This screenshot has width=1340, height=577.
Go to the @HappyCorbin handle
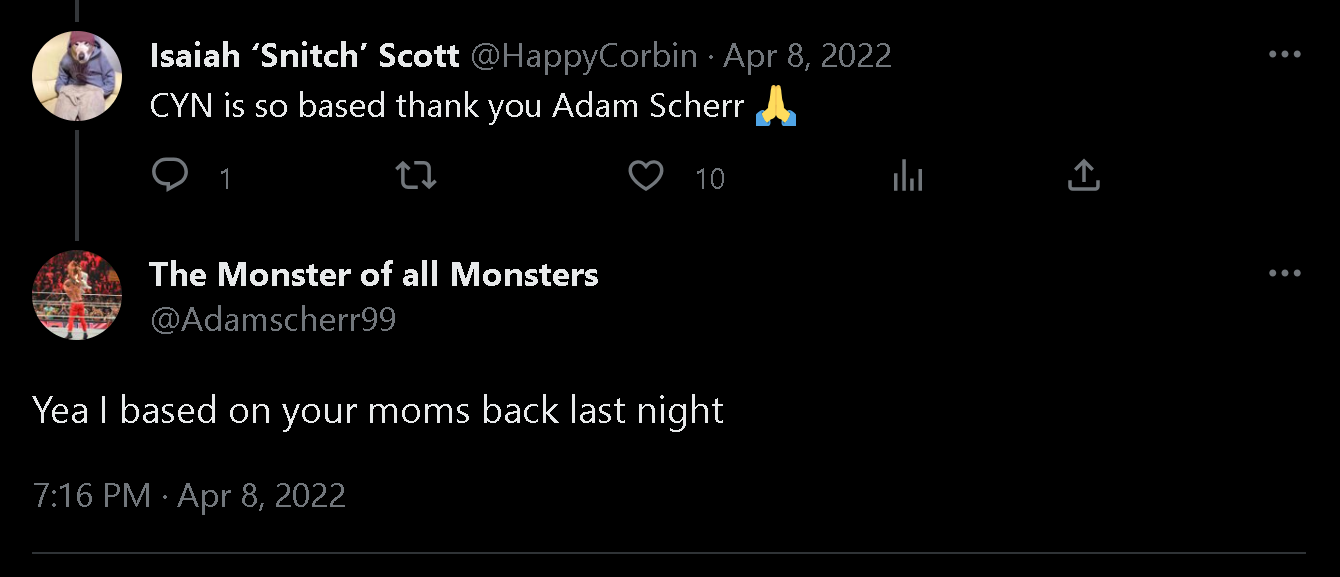click(583, 56)
